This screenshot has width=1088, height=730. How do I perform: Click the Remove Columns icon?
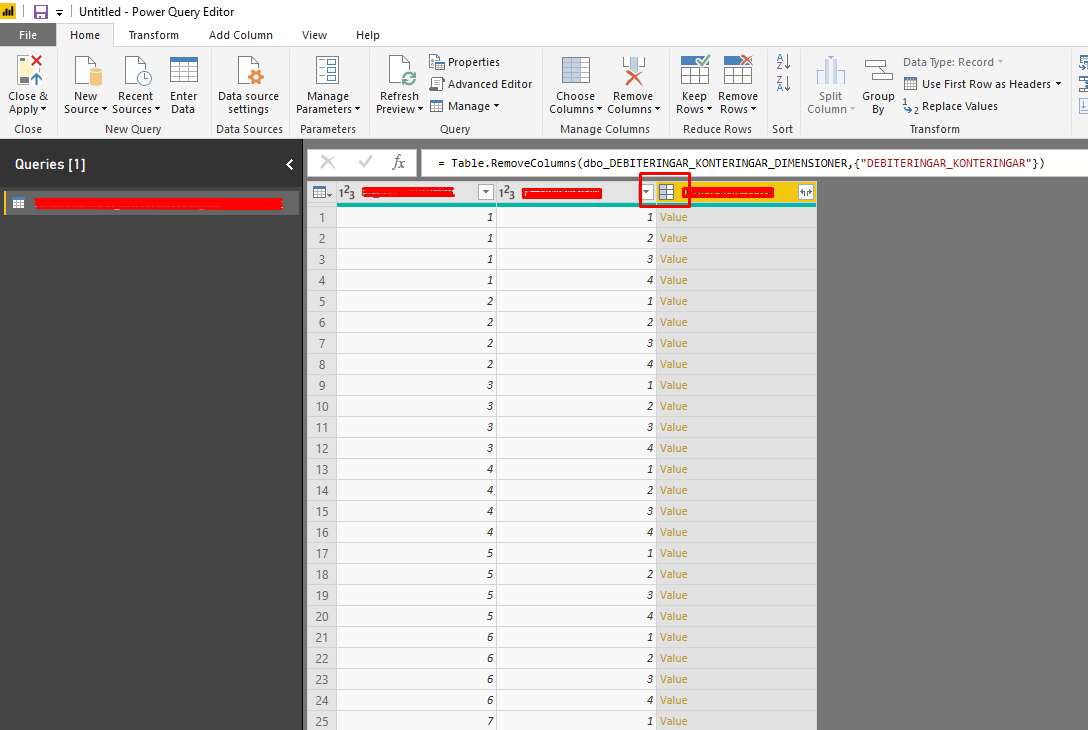634,70
